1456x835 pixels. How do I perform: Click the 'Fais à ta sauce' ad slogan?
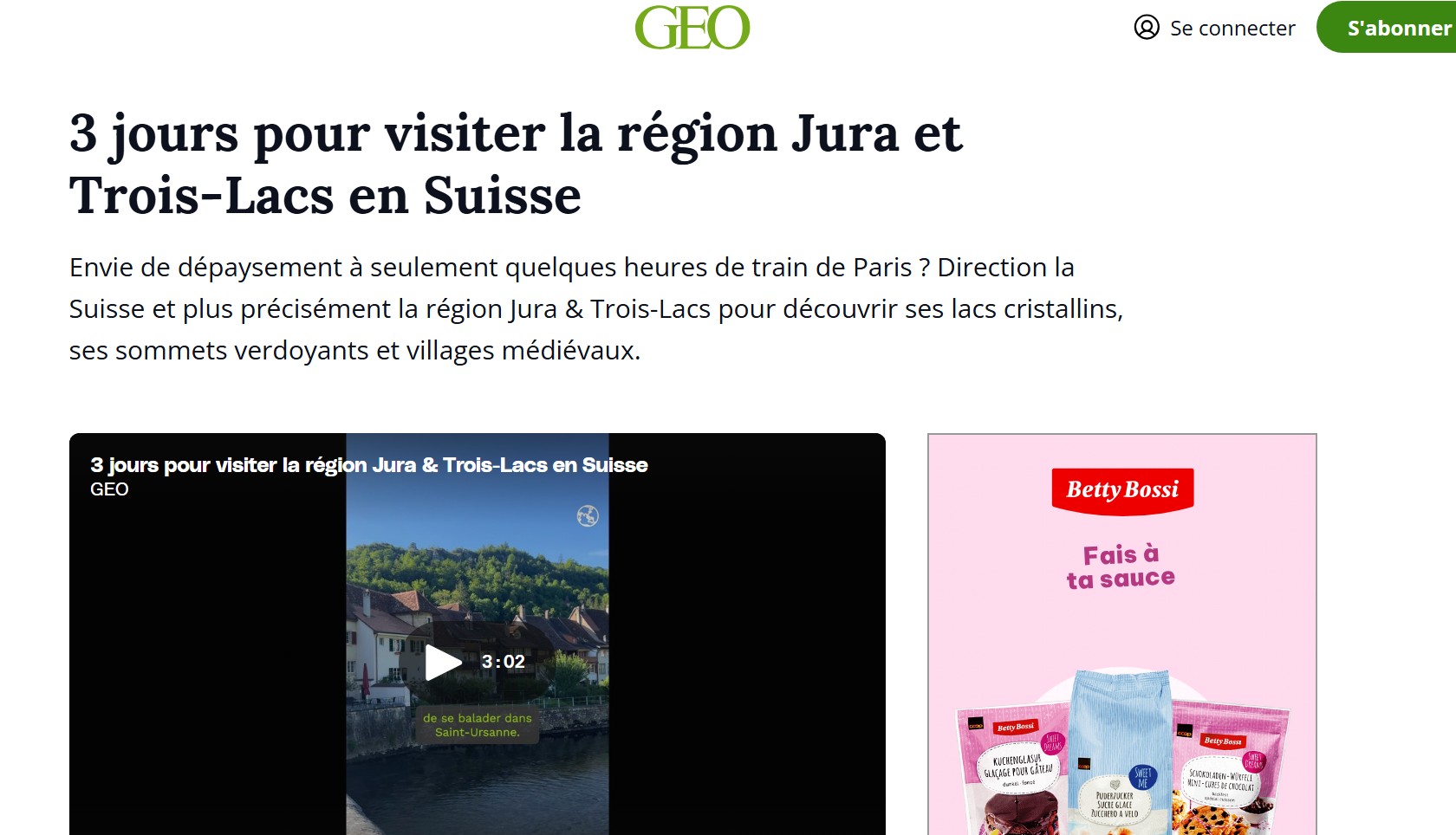tap(1121, 566)
